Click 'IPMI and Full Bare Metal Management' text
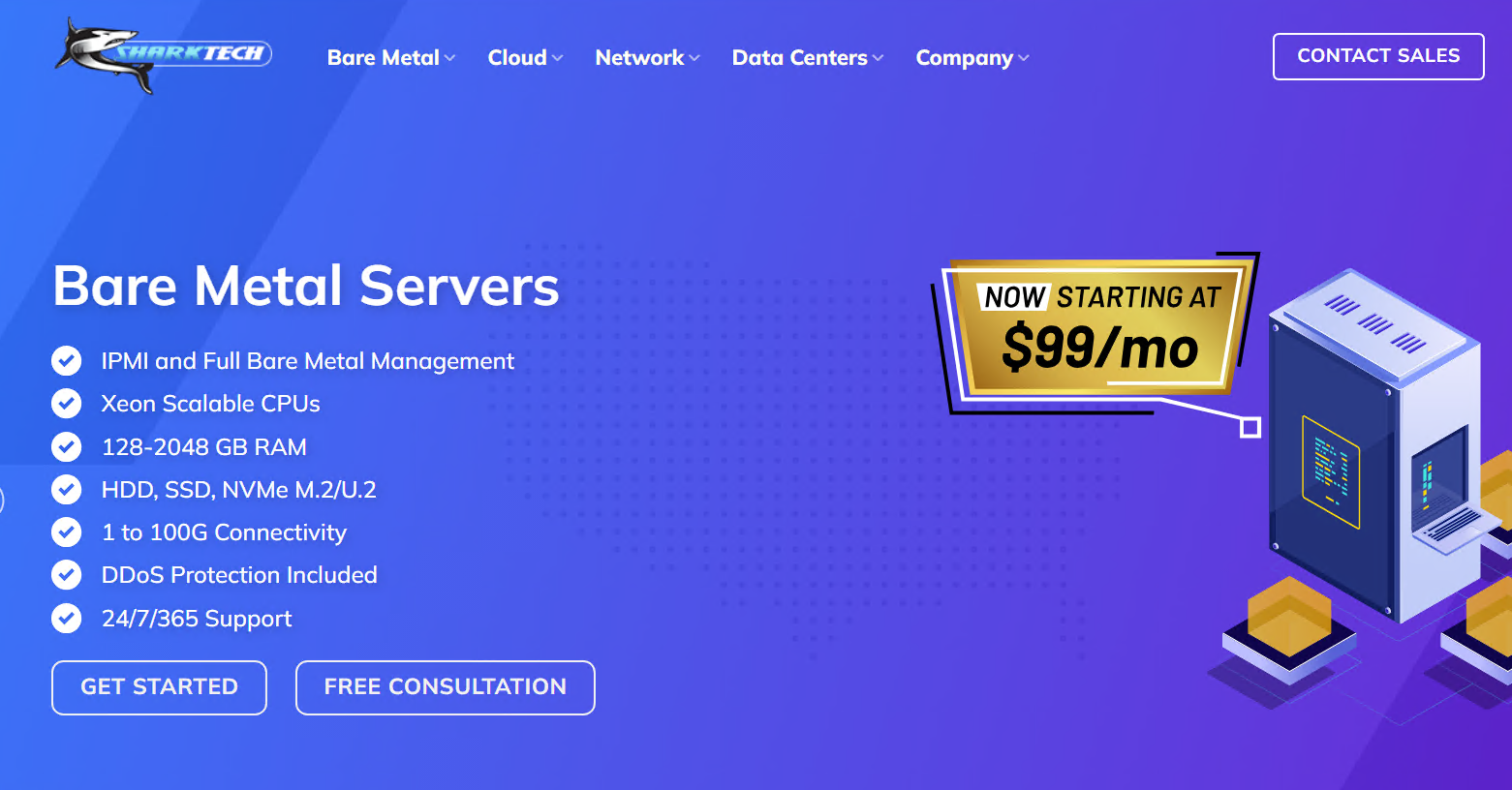The height and width of the screenshot is (790, 1512). pos(308,361)
